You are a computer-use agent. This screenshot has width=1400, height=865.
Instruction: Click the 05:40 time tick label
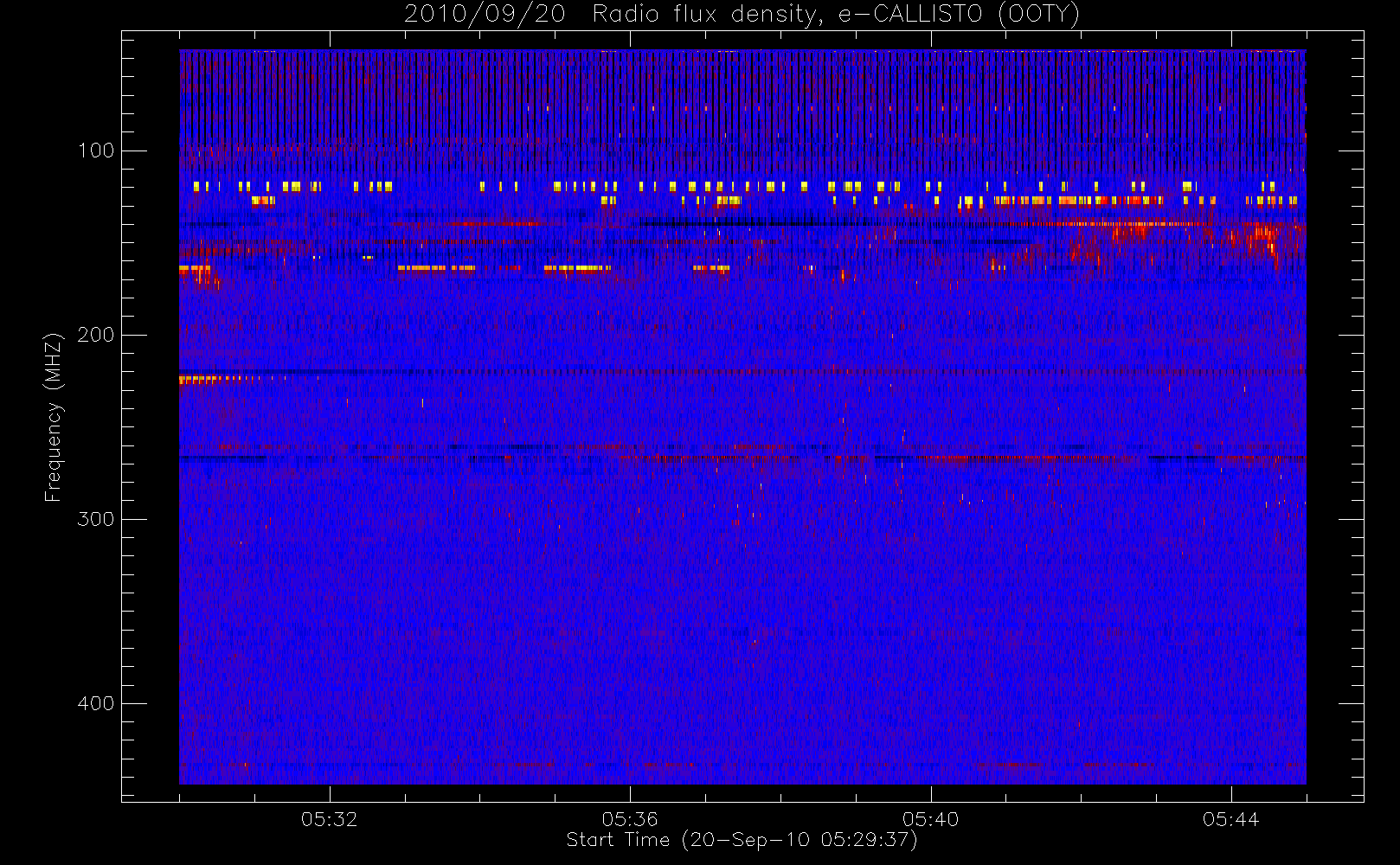[x=931, y=819]
